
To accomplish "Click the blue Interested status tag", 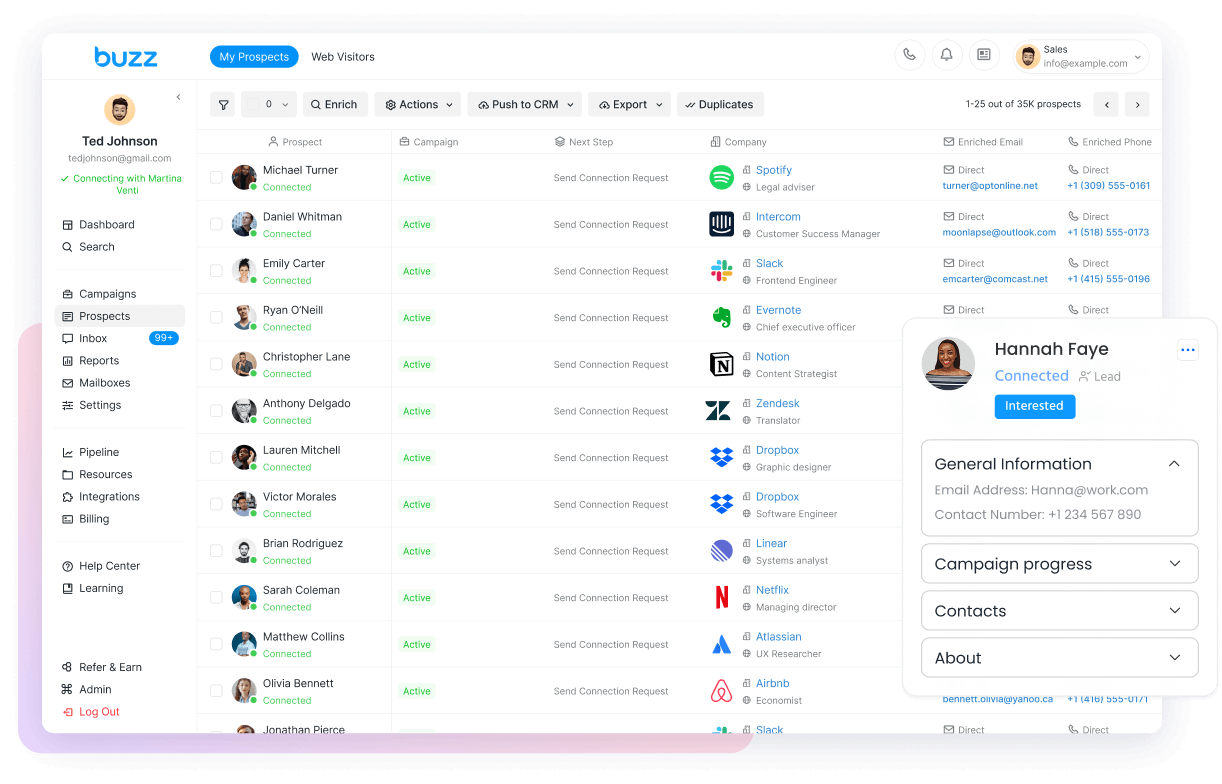I will pos(1034,406).
